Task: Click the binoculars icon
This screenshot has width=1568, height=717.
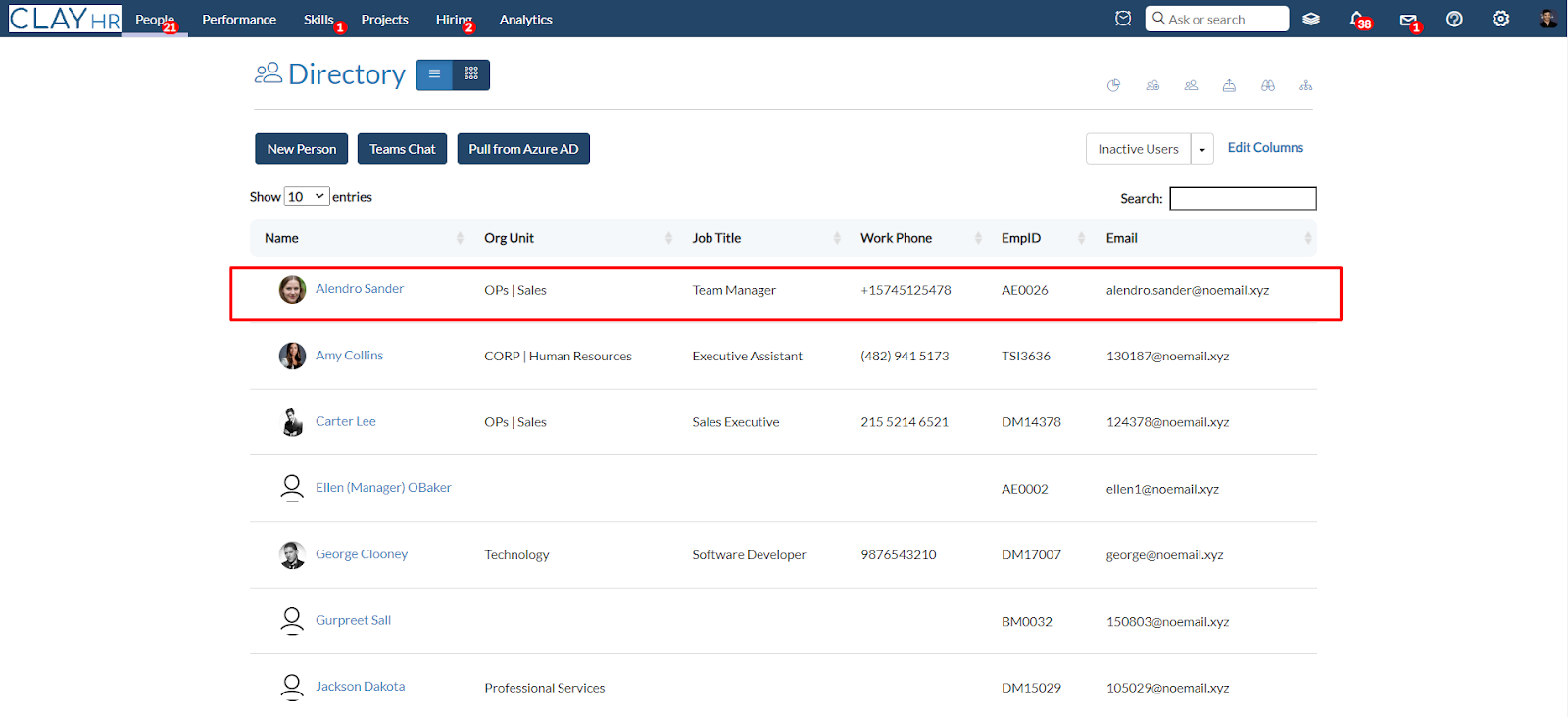Action: 1267,85
